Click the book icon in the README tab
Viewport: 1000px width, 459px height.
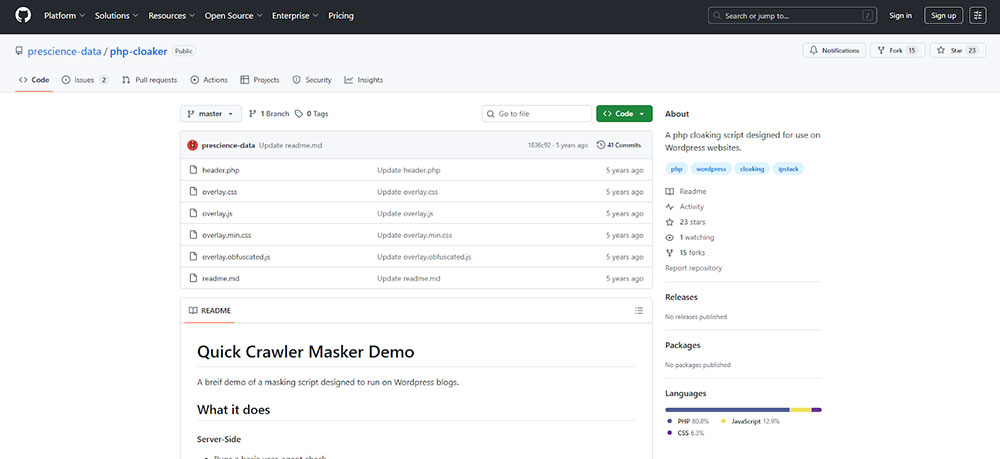pos(193,310)
